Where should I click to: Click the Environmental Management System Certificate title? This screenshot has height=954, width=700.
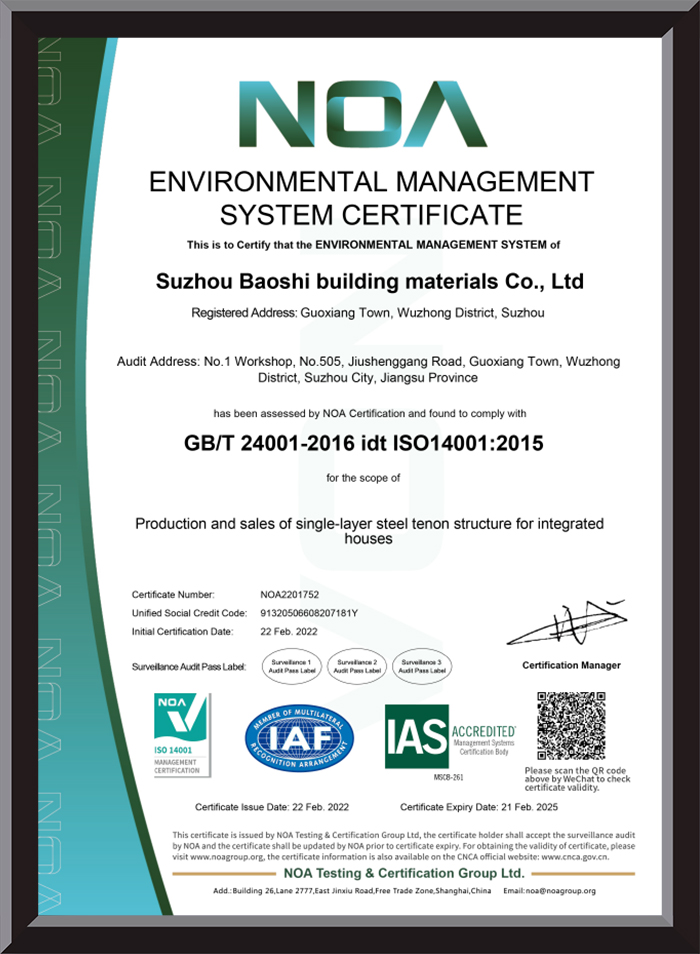point(371,198)
